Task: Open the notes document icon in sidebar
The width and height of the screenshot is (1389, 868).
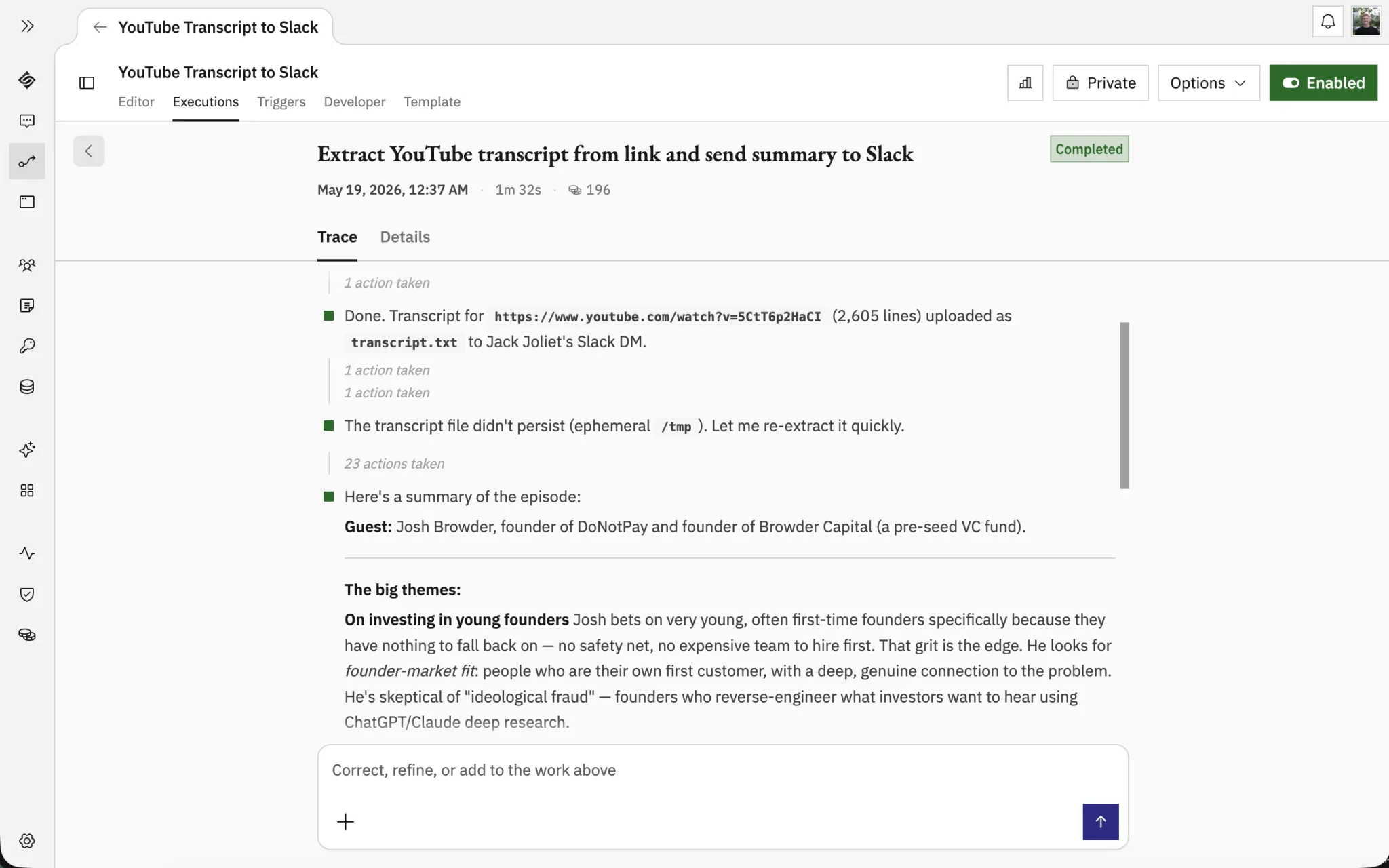Action: 27,306
